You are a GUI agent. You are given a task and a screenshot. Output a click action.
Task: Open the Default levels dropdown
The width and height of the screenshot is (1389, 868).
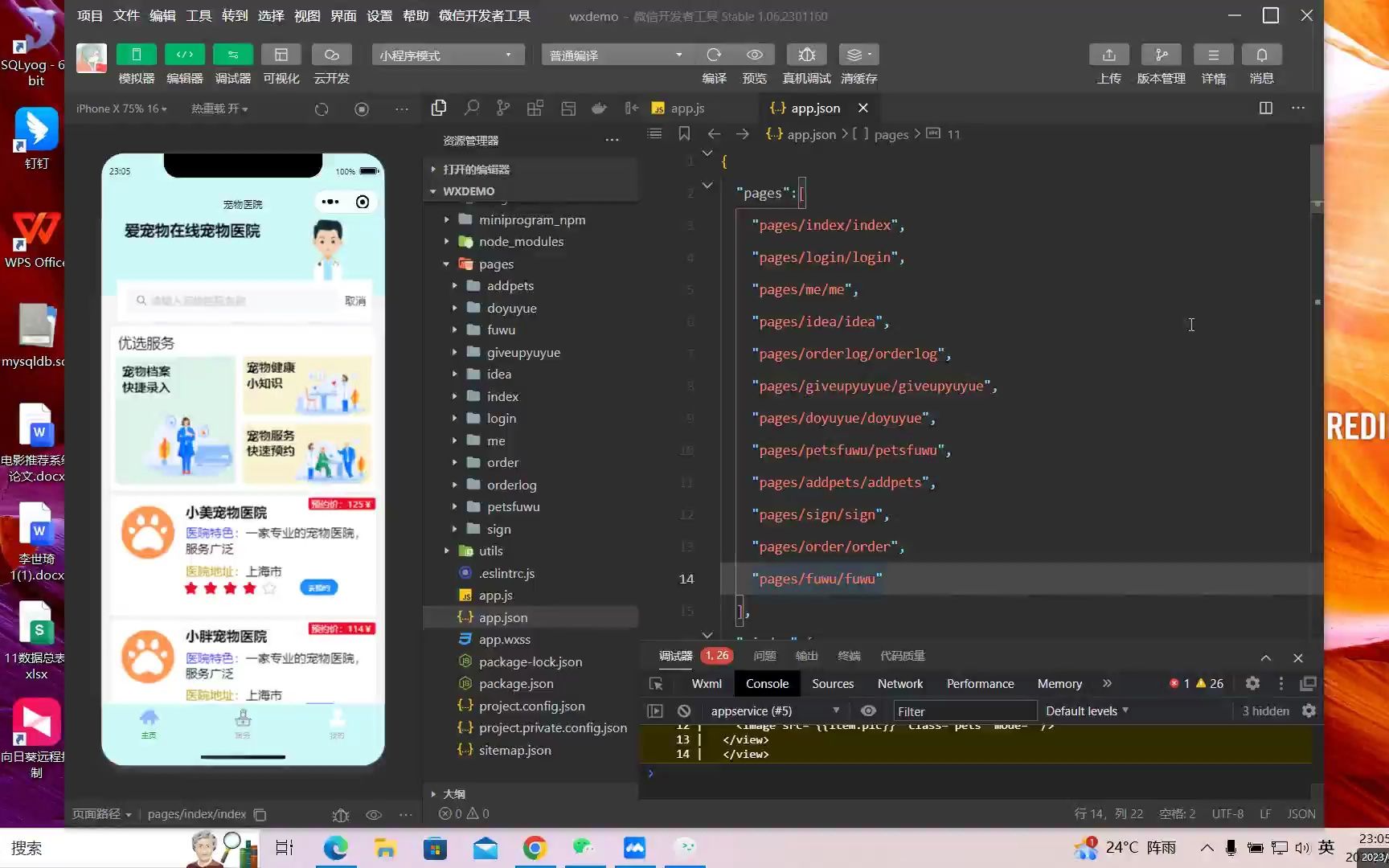pos(1087,710)
